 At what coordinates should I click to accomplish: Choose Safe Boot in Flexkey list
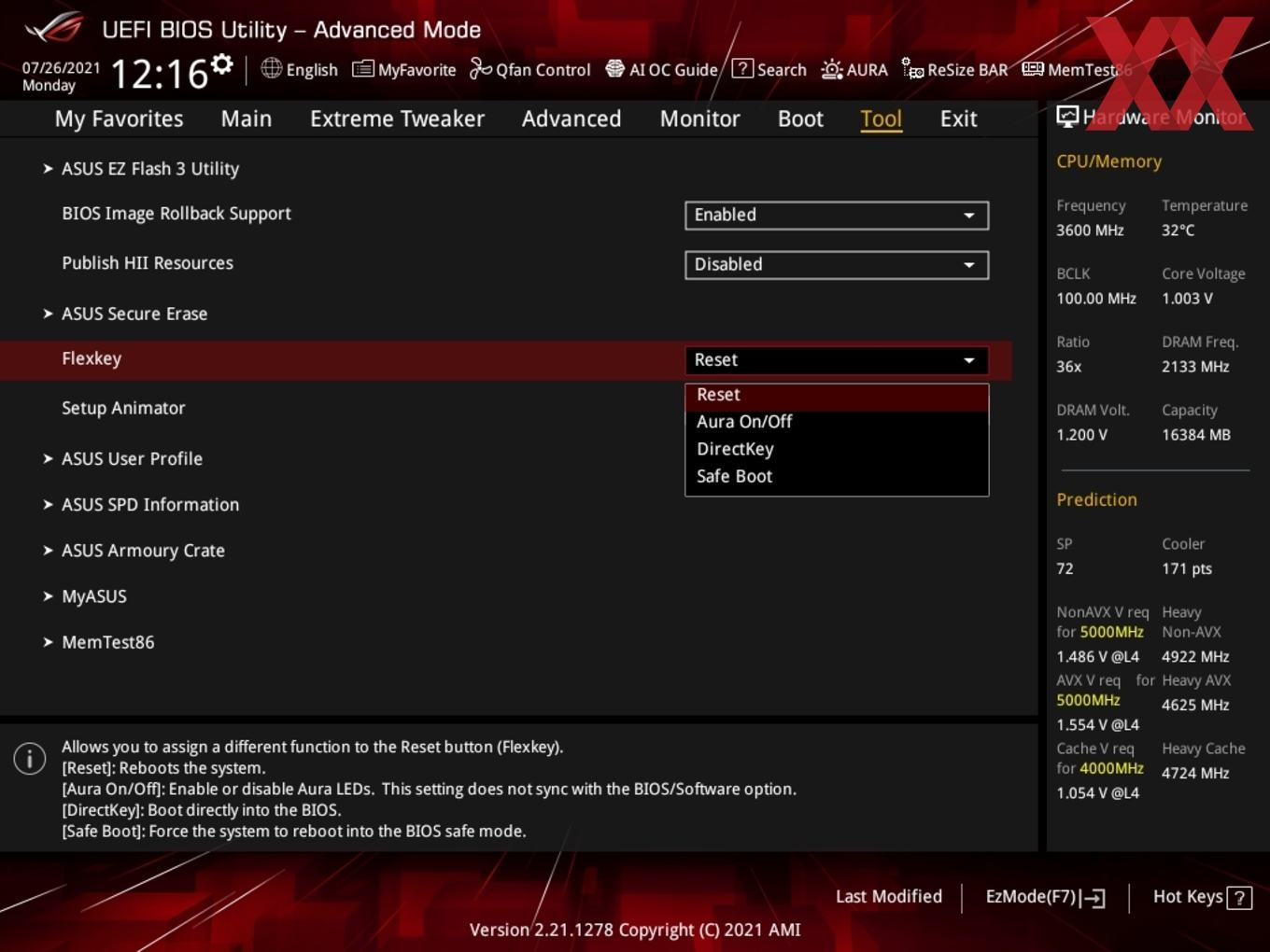[837, 476]
